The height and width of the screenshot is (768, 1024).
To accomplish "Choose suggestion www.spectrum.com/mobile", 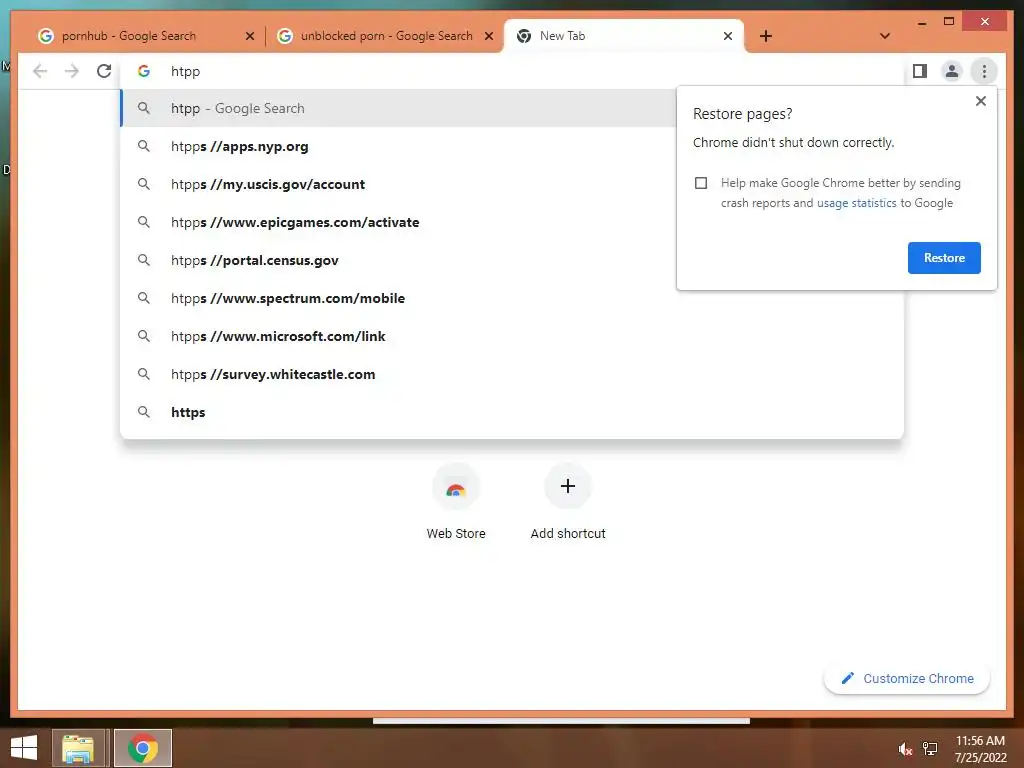I will point(512,298).
